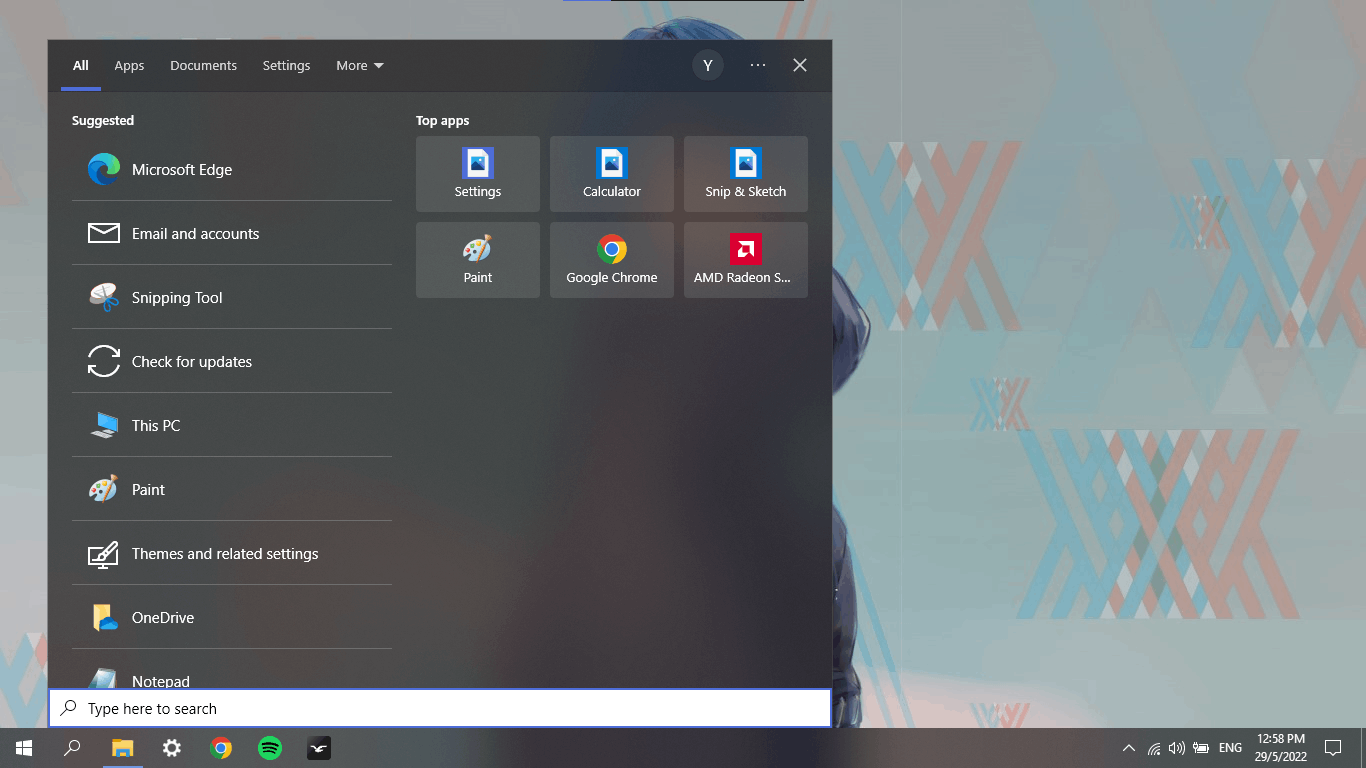The image size is (1366, 768).
Task: Expand the More dropdown filter
Action: point(360,65)
